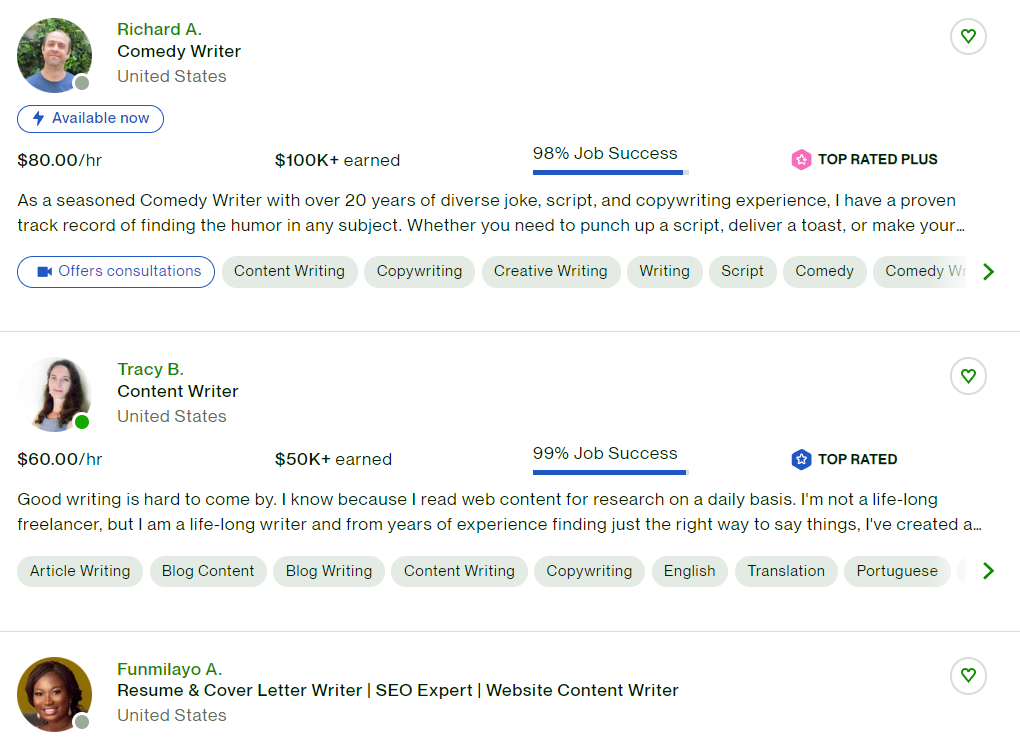Click the Top Rated badge icon

(x=801, y=459)
